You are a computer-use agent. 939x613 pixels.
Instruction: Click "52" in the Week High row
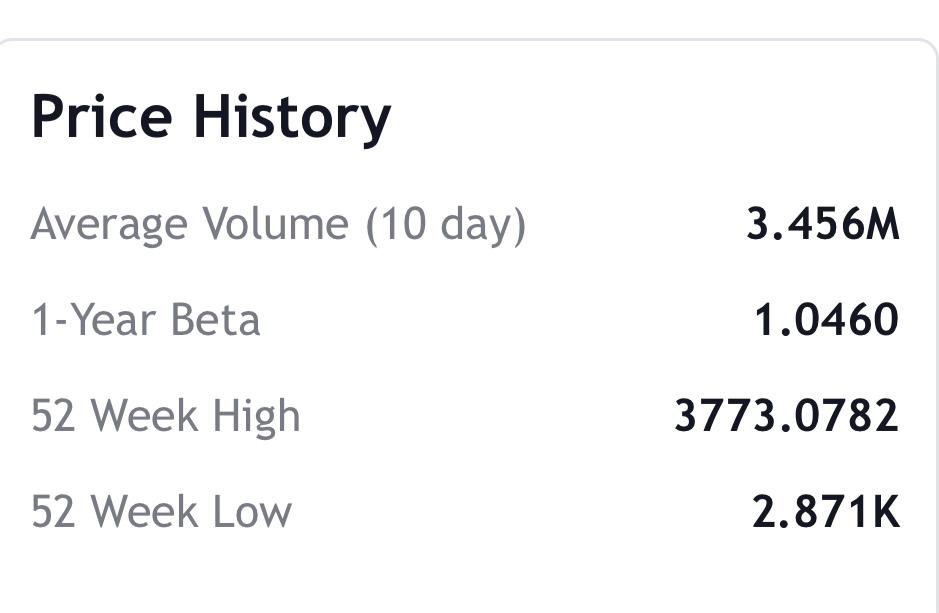(x=52, y=416)
